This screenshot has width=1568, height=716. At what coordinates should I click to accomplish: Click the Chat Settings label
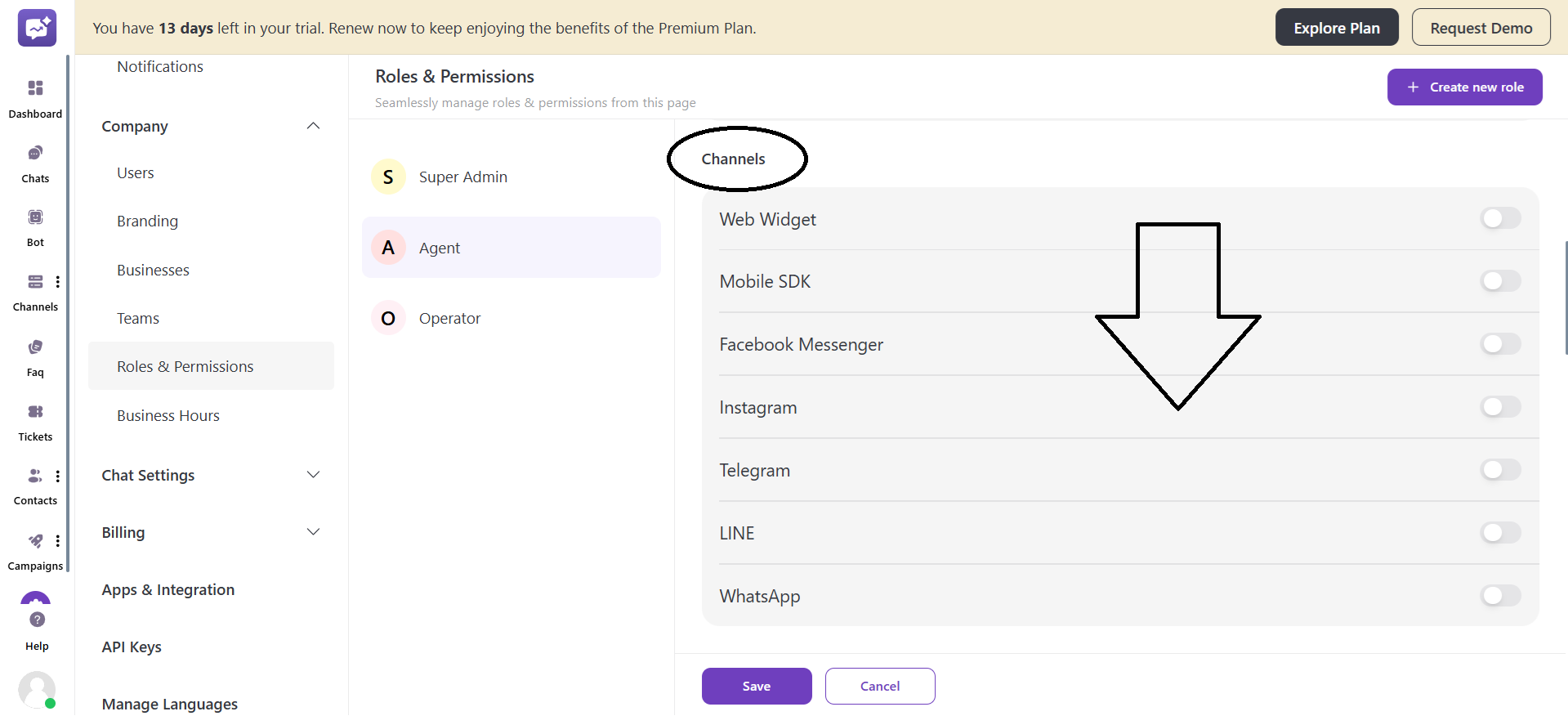[x=148, y=475]
